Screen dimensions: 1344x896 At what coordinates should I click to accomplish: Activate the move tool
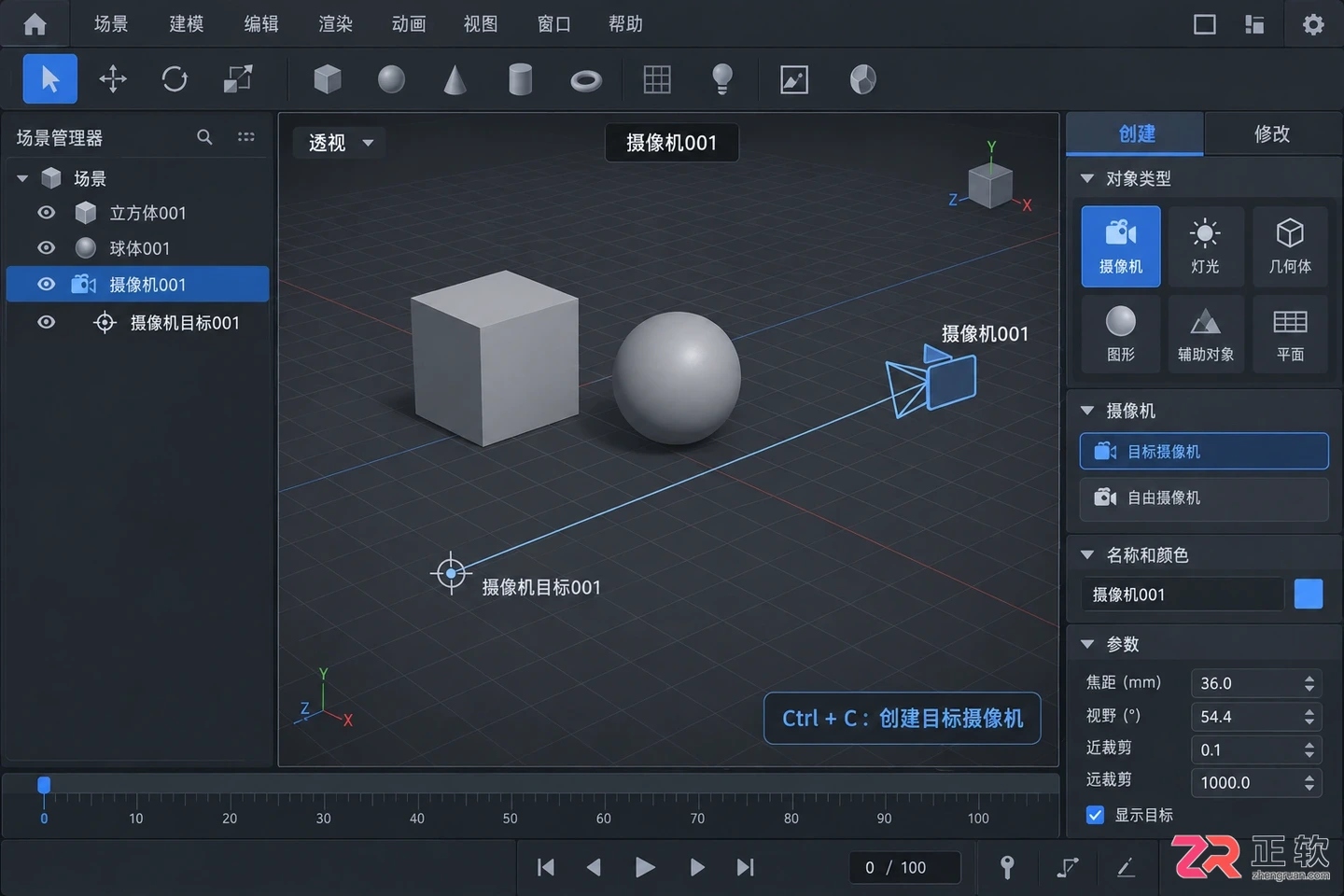click(113, 79)
